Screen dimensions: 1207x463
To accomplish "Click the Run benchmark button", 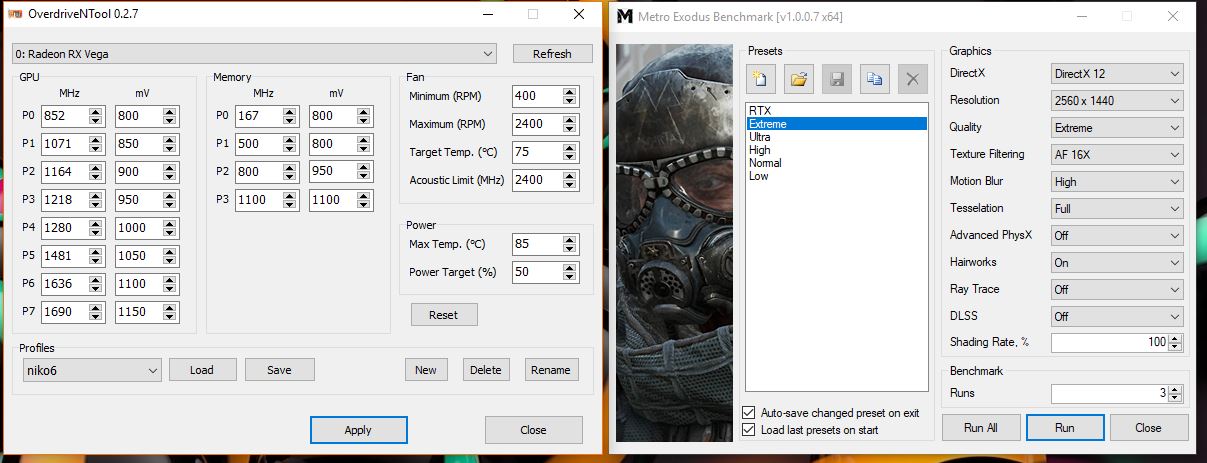I will pos(1065,428).
